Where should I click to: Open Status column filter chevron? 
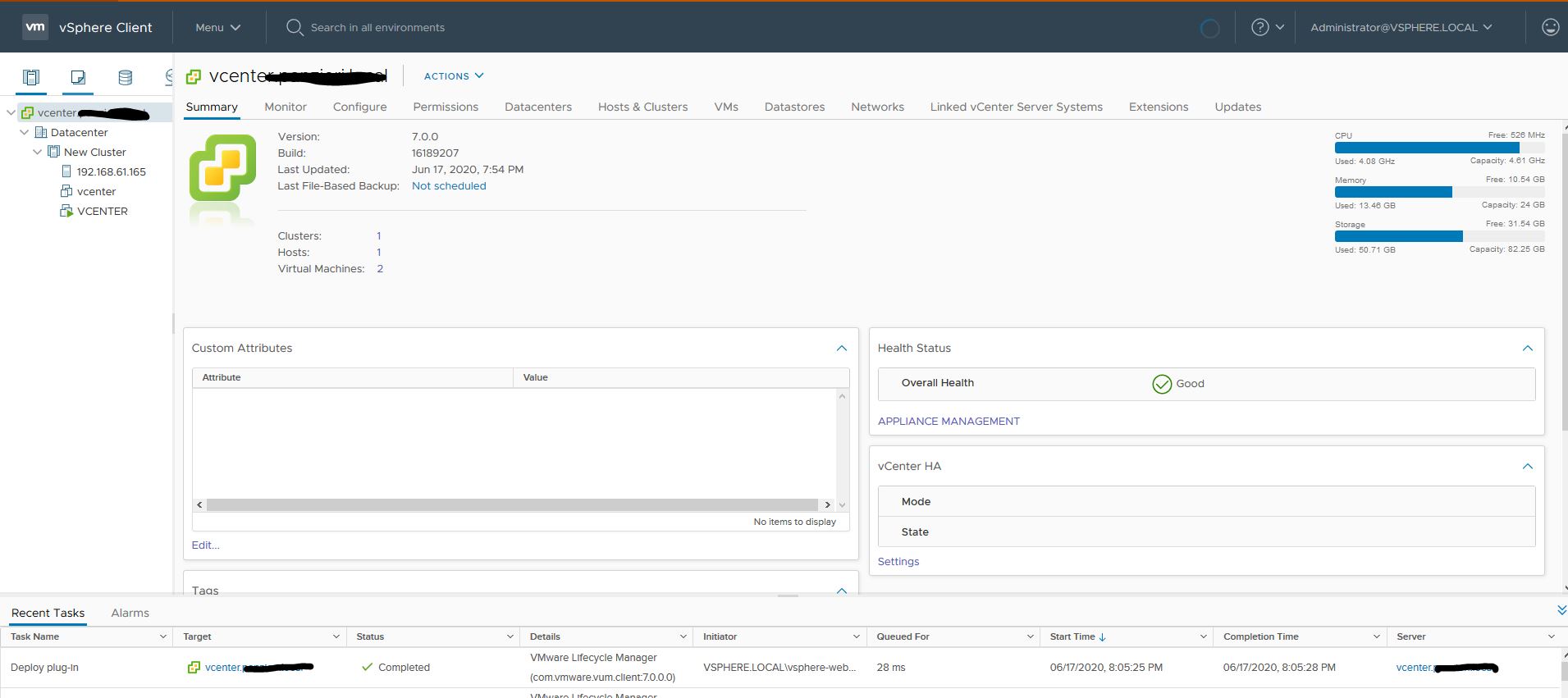[x=510, y=636]
